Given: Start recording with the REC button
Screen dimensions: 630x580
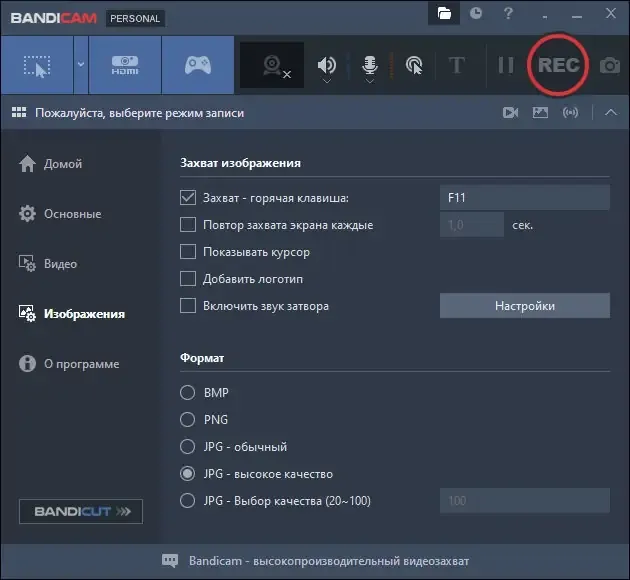Looking at the screenshot, I should click(x=558, y=65).
